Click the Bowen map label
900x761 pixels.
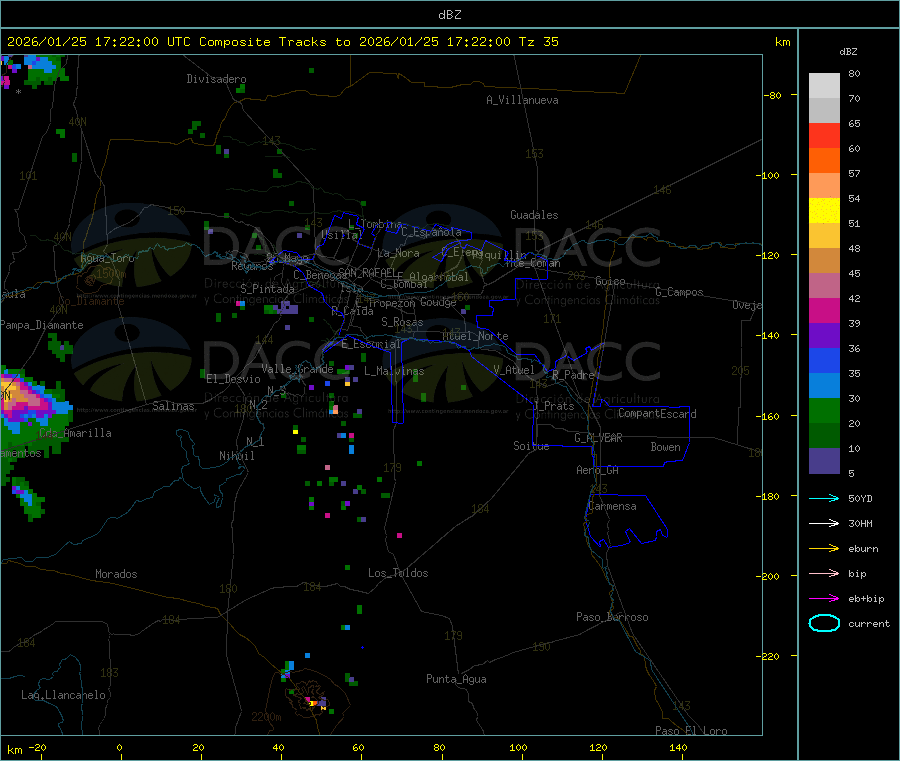[x=666, y=447]
